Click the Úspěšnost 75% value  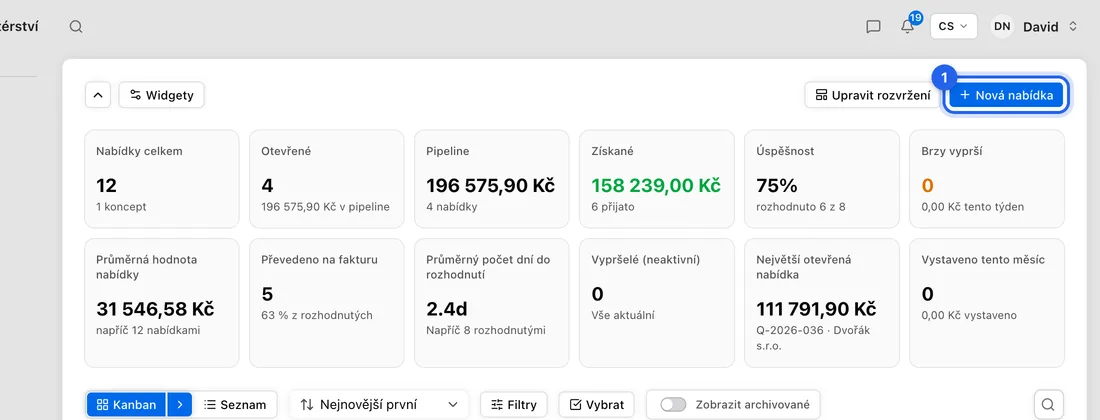point(777,186)
